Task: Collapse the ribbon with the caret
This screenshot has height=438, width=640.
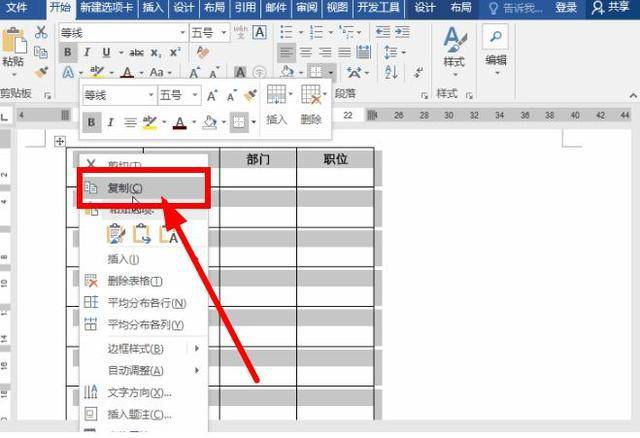Action: [633, 96]
